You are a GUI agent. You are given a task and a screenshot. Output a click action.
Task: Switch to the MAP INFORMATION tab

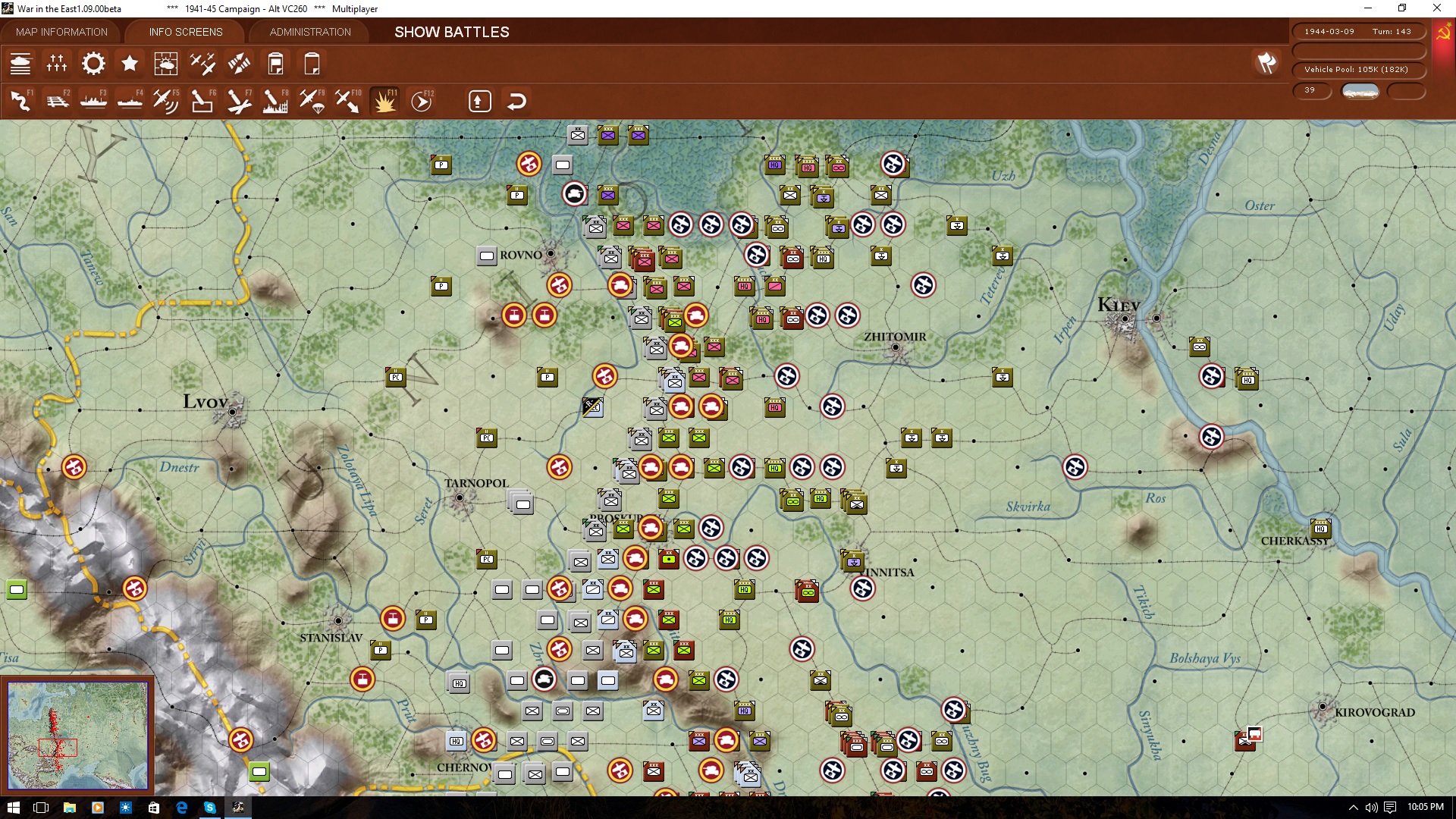pyautogui.click(x=61, y=32)
